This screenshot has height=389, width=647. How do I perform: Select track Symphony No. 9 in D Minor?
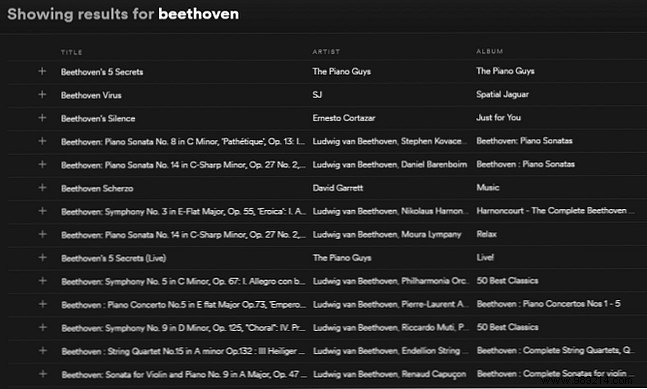[x=184, y=328]
